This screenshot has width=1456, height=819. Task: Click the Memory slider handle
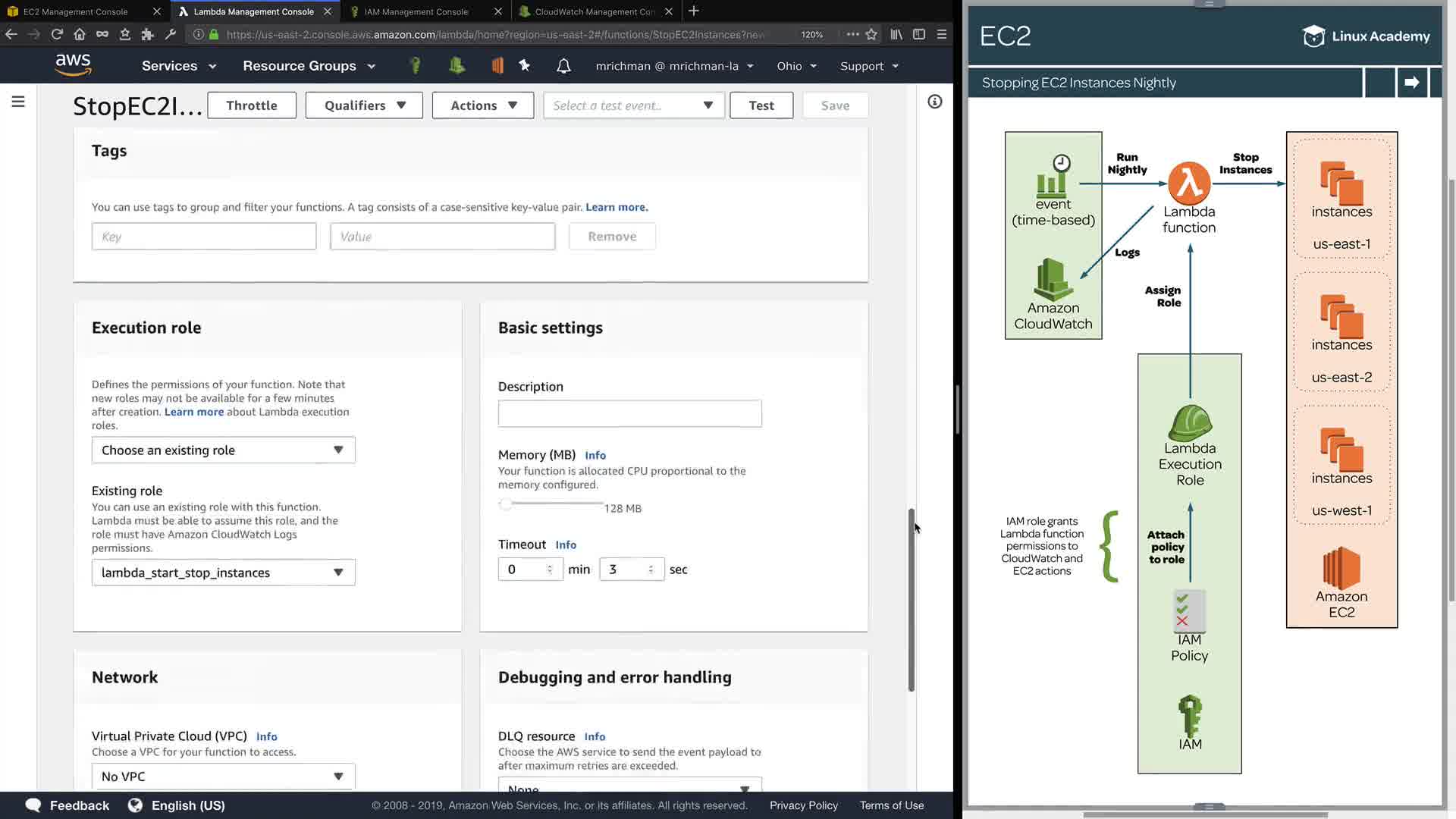coord(506,504)
